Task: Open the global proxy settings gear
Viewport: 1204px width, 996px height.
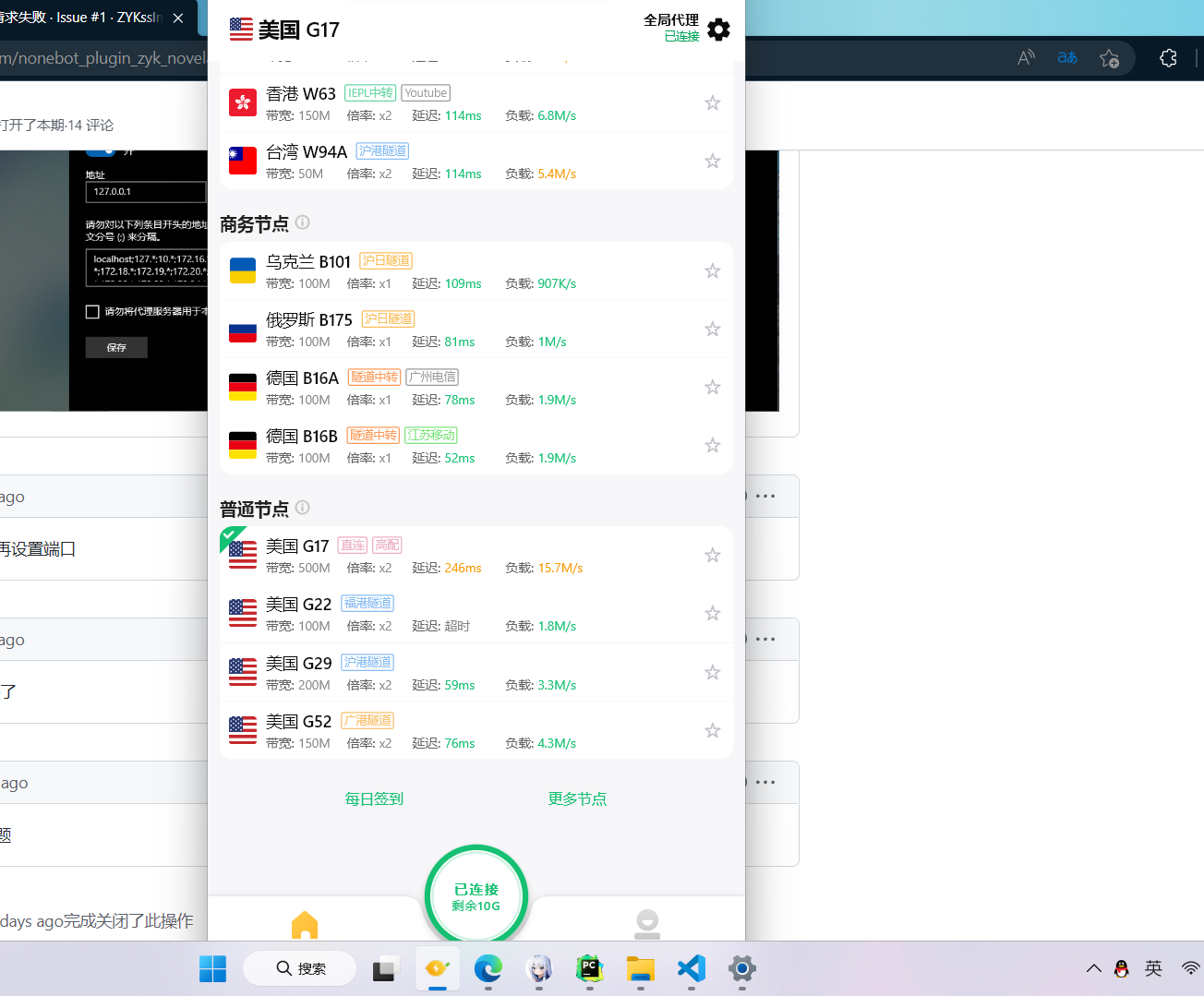Action: (718, 29)
